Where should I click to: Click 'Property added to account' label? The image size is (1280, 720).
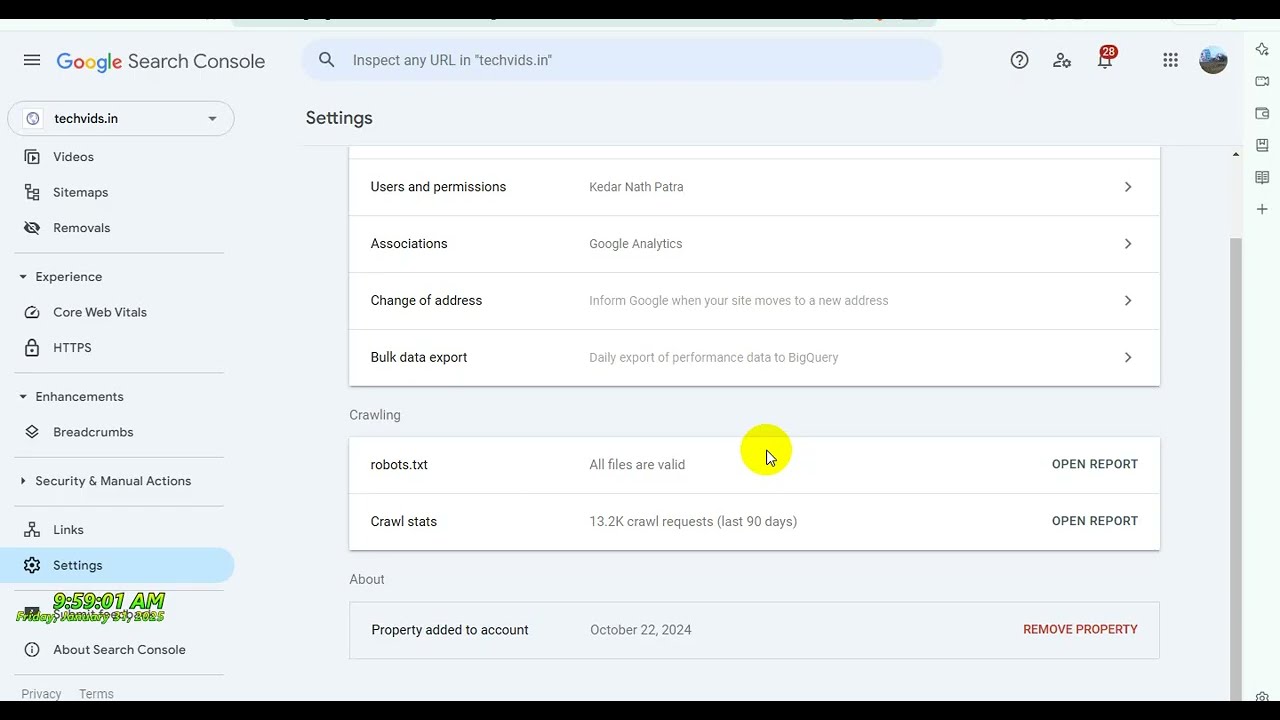[450, 630]
